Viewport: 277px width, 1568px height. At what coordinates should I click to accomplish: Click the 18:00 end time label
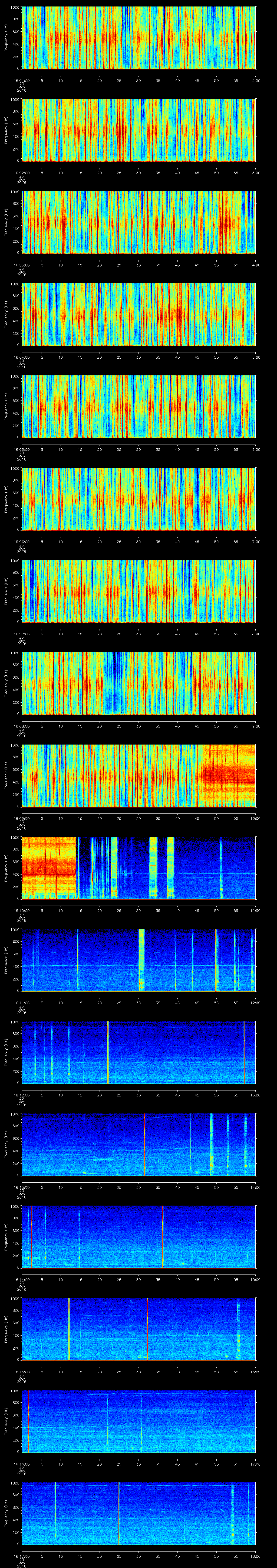(256, 1556)
